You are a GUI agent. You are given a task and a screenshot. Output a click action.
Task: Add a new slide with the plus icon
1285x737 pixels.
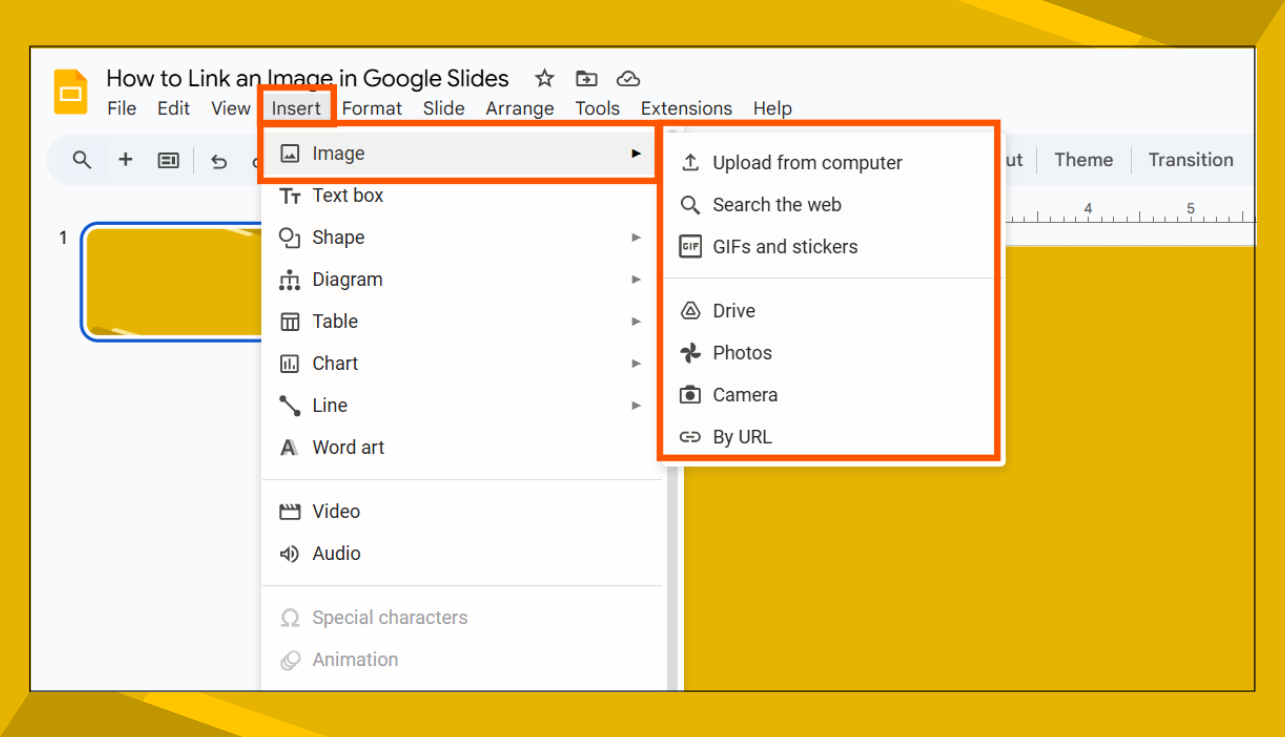tap(124, 159)
